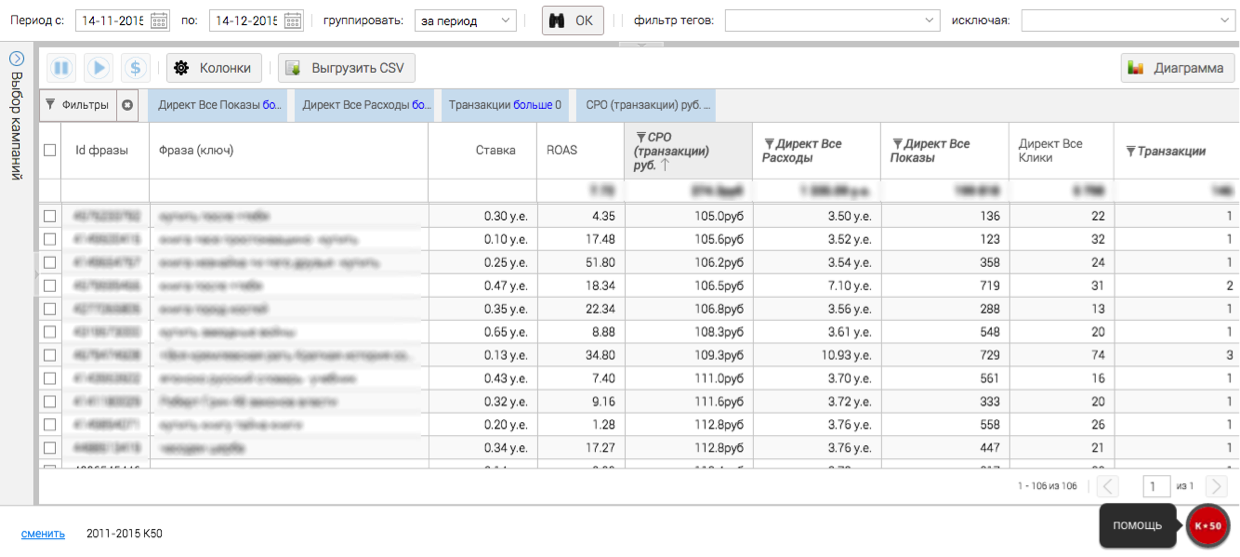Click the red K50 round logo icon
The height and width of the screenshot is (557, 1240).
tap(1208, 526)
